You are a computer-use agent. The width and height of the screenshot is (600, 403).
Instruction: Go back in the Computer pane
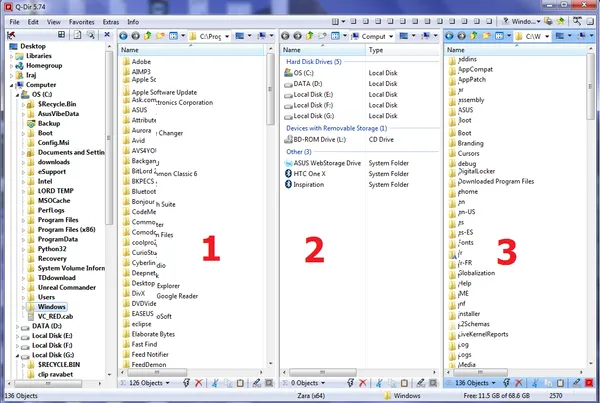point(285,36)
